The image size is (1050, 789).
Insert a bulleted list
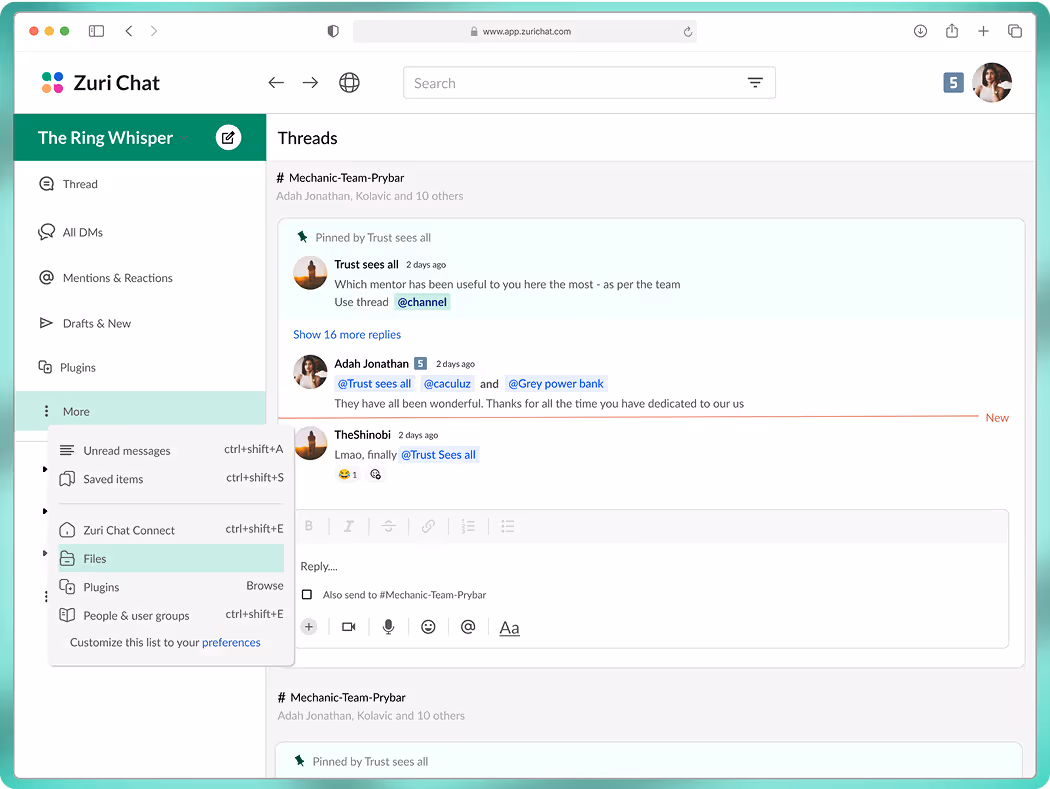(x=508, y=526)
